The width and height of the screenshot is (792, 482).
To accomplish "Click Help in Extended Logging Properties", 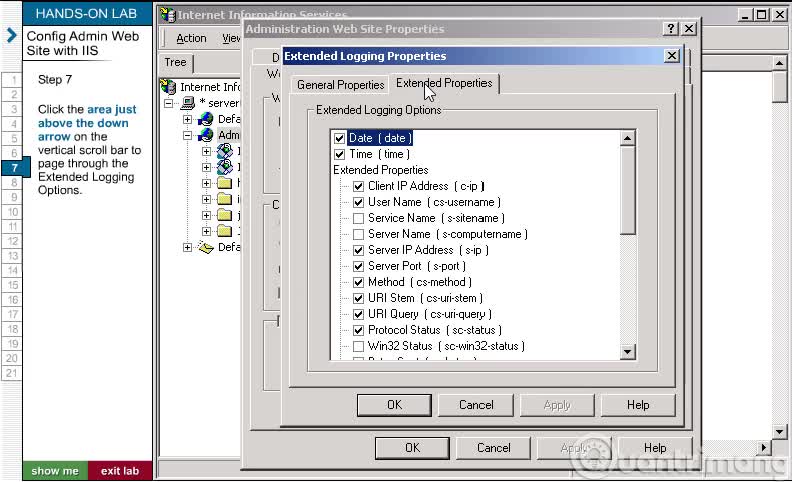I will [638, 405].
